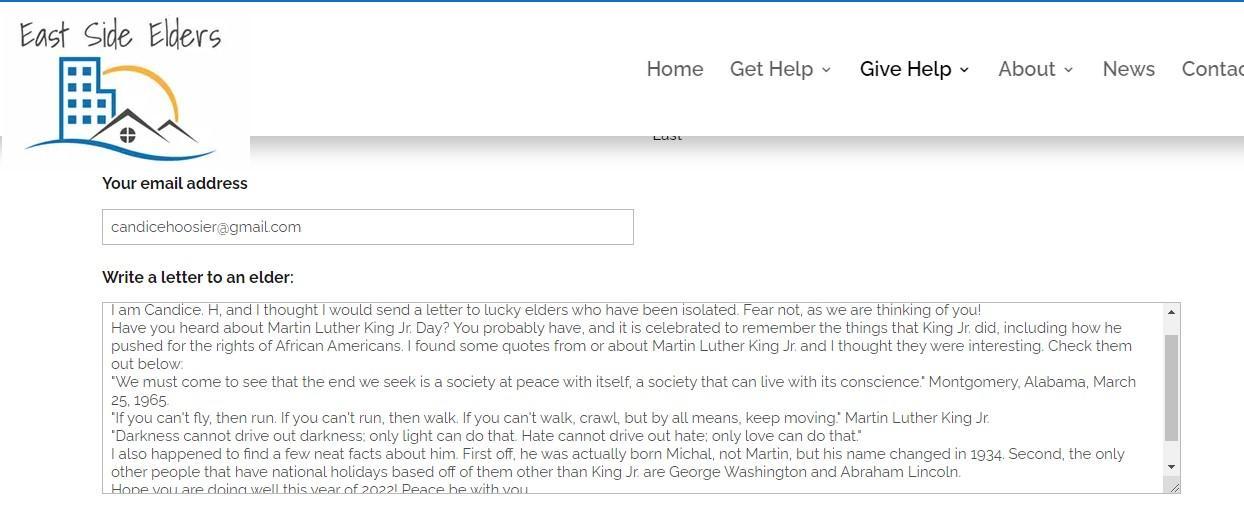Click the textarea scroll up arrow
The image size is (1244, 526).
tap(1171, 313)
